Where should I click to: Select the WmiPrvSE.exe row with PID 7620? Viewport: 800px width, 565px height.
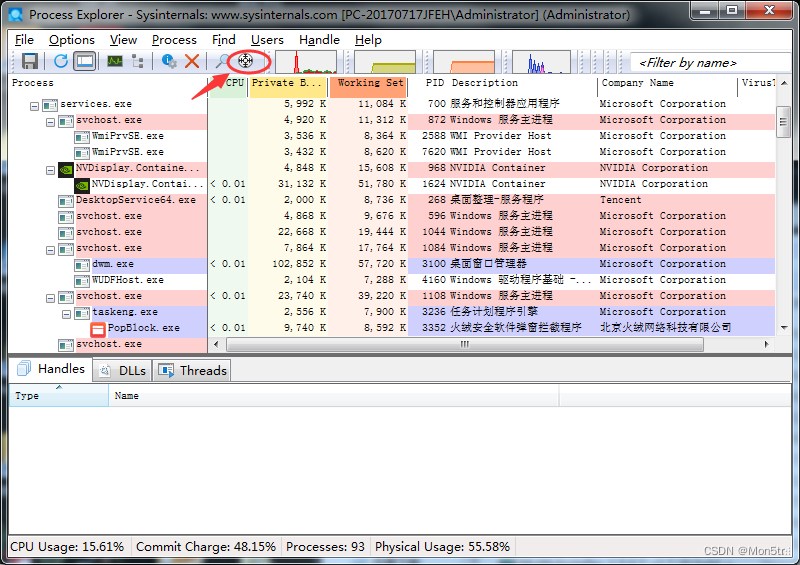tap(391, 152)
